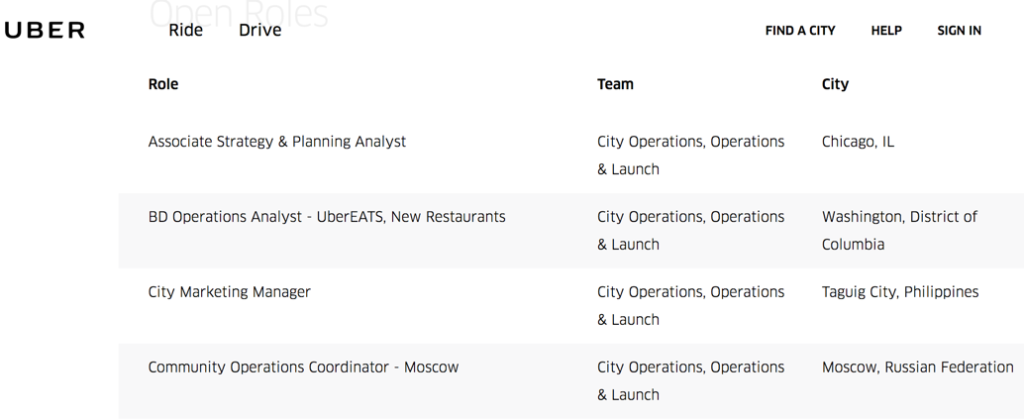The height and width of the screenshot is (420, 1024).
Task: Select the Taguig City, Philippines cell
Action: click(900, 292)
